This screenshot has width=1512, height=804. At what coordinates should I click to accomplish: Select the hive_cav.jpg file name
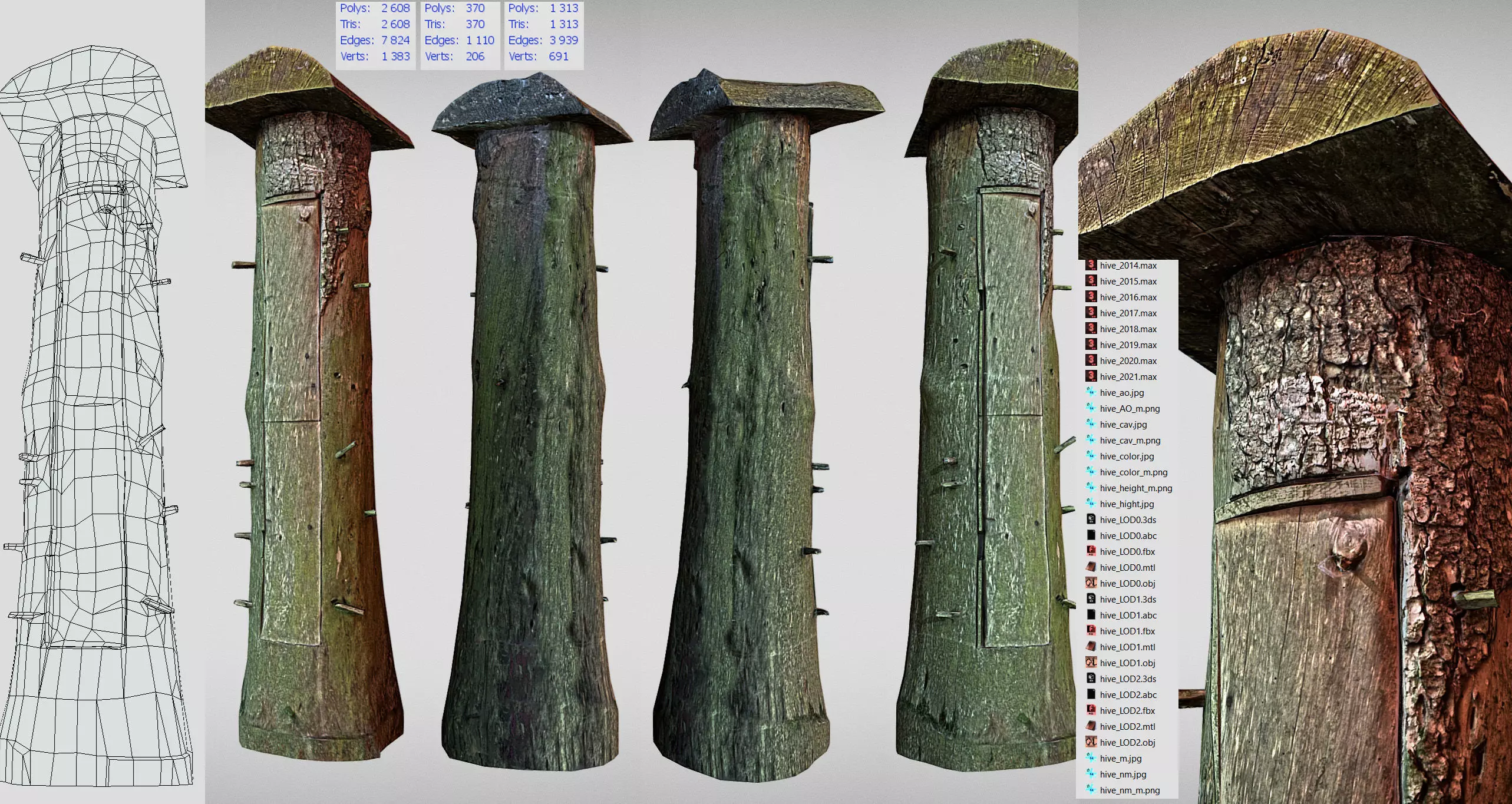tap(1123, 424)
